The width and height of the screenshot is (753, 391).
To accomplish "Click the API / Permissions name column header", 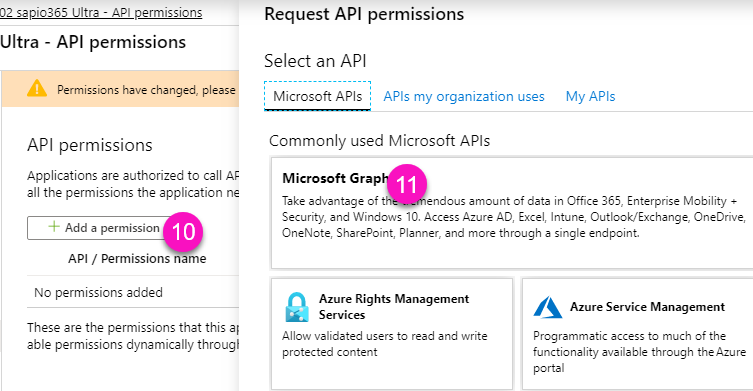I will tap(137, 258).
